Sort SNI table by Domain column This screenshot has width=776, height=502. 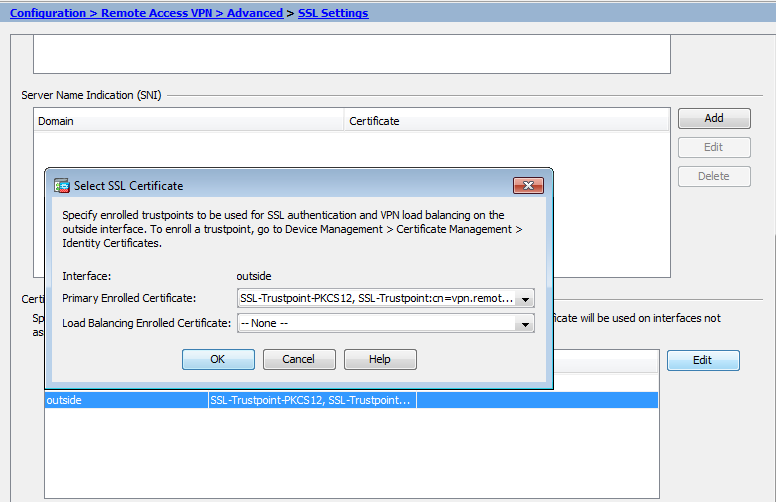pos(189,121)
